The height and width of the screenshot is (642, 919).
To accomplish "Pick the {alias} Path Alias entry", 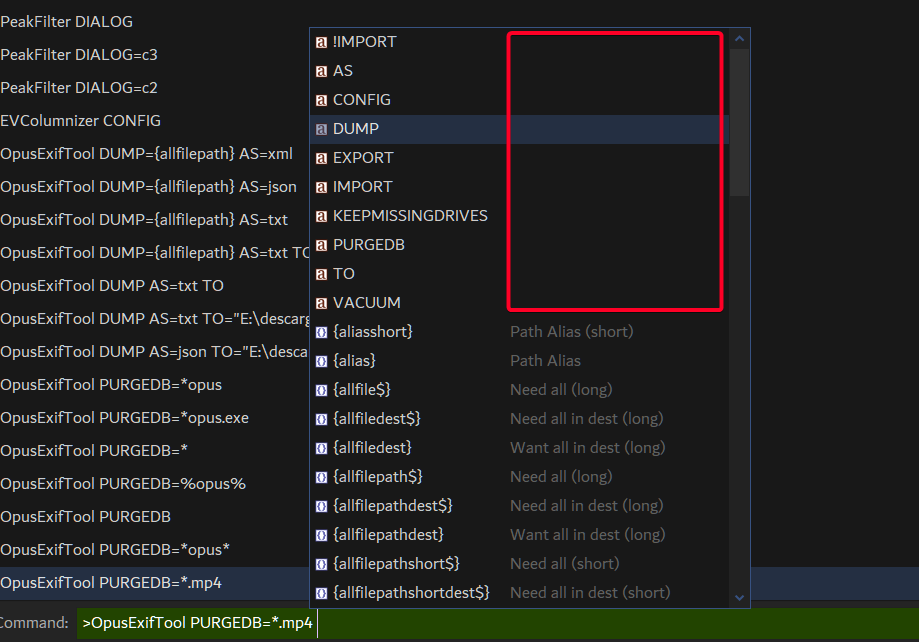I will click(x=354, y=361).
